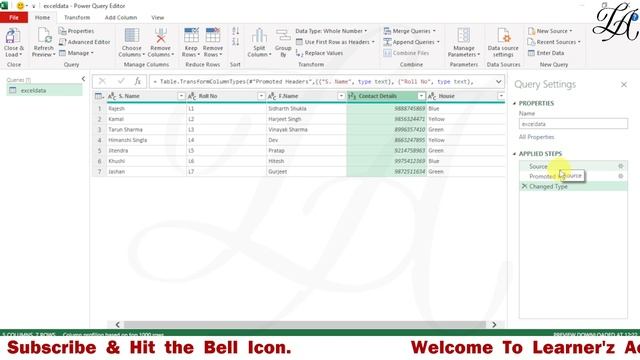Screen dimensions: 640x360
Task: Switch to the Transform tab
Action: point(77,18)
